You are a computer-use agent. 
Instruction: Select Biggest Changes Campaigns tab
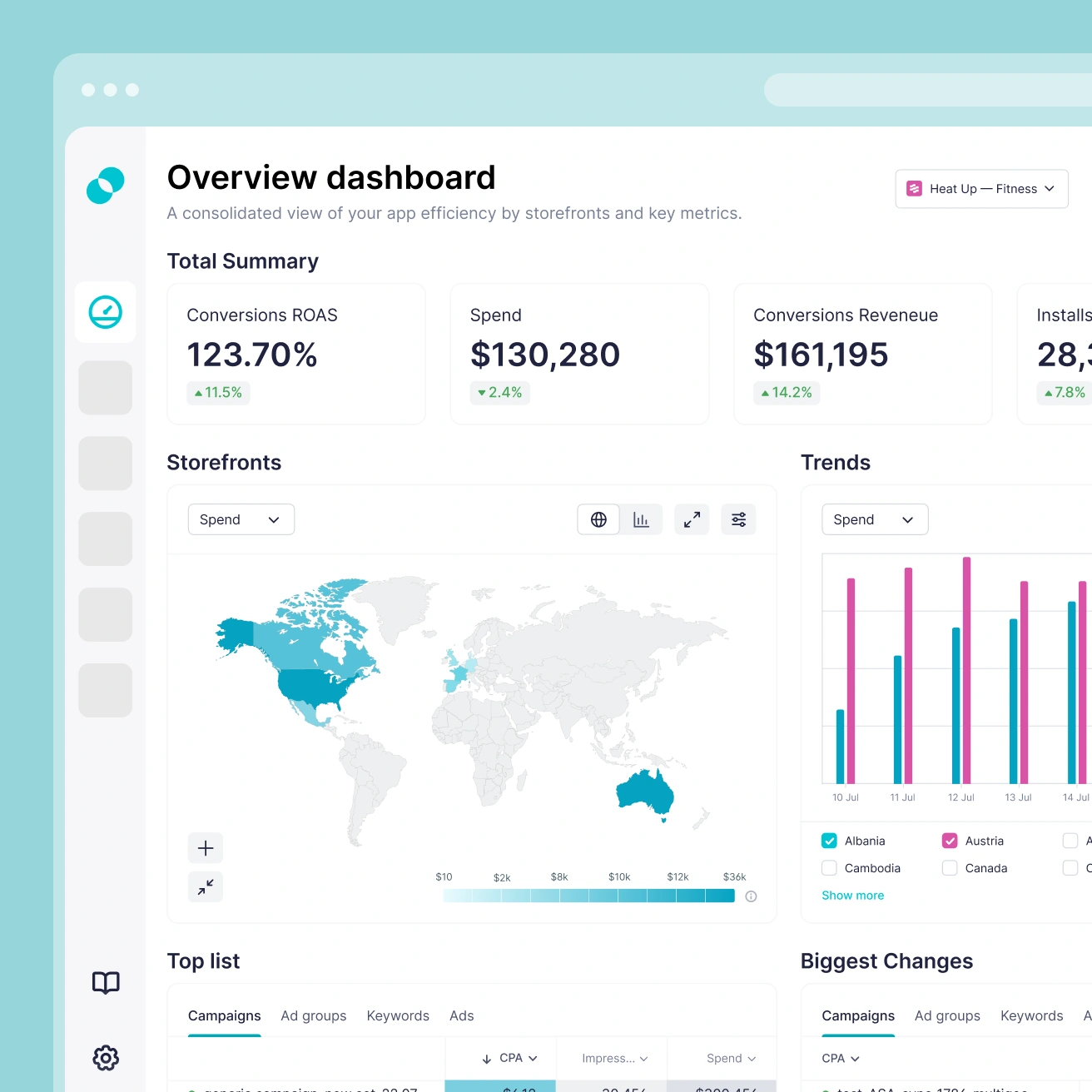(x=858, y=1015)
